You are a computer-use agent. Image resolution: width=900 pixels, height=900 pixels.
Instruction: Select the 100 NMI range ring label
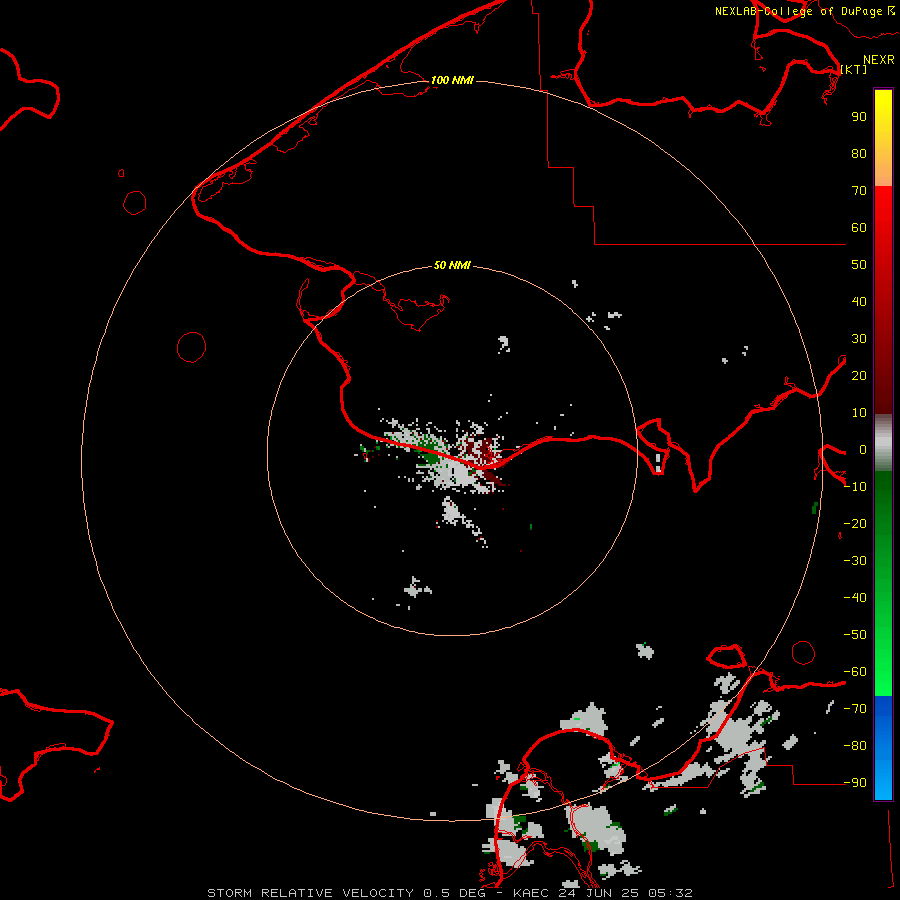point(452,80)
